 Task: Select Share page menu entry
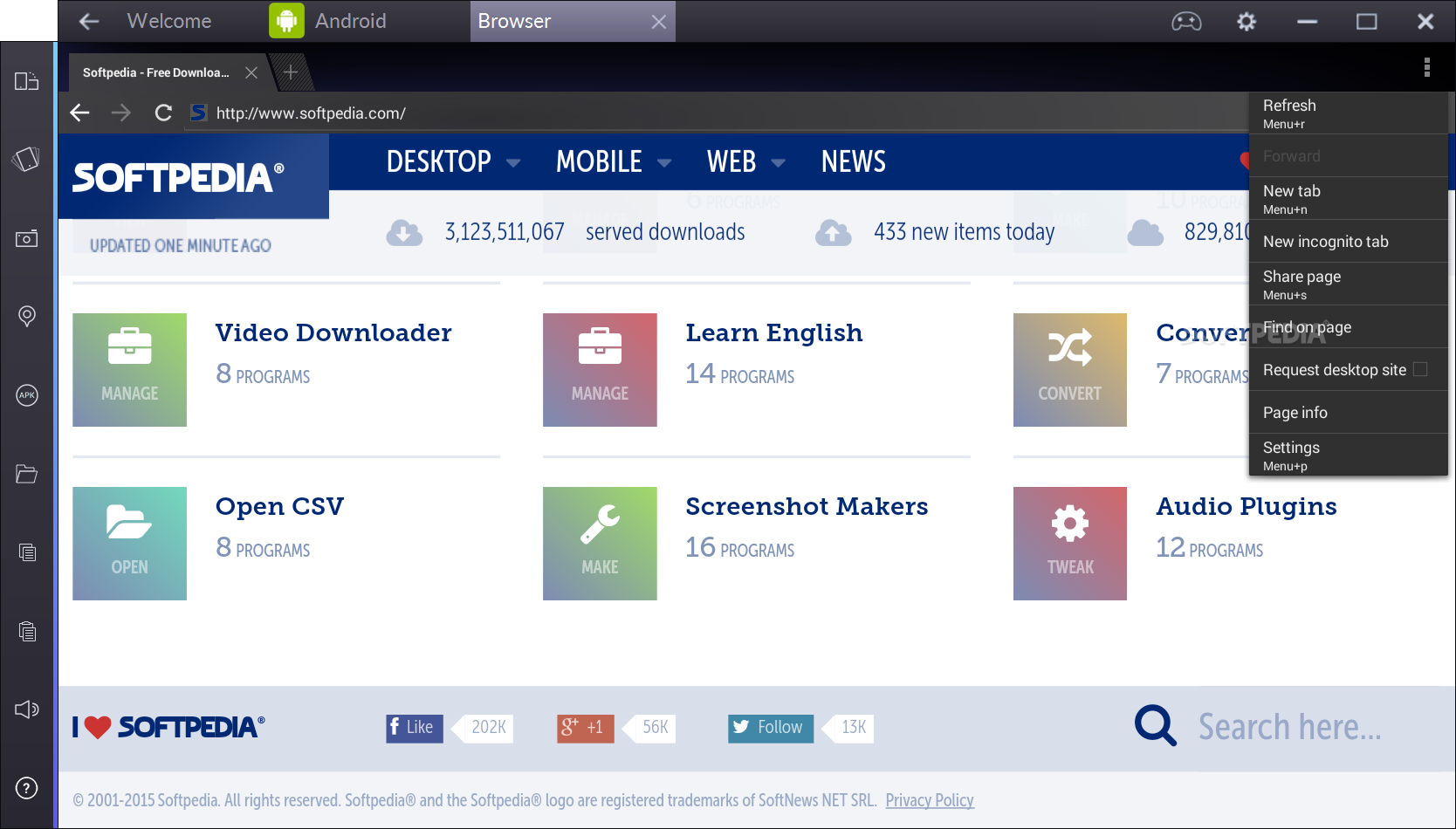[x=1349, y=284]
